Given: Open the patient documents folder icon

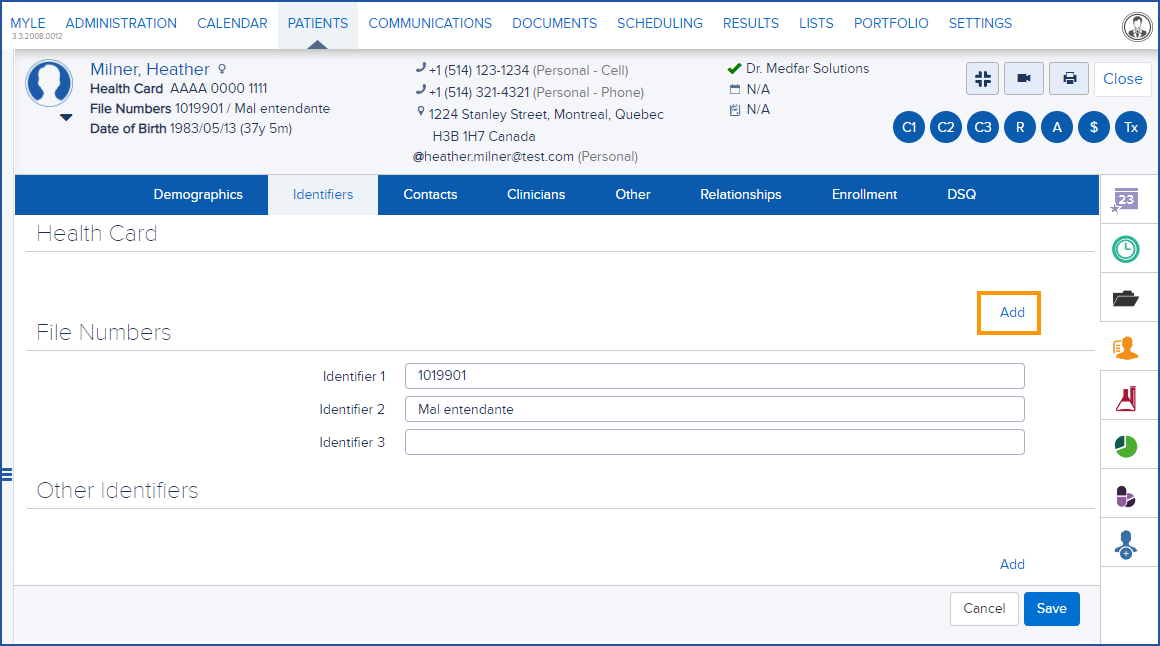Looking at the screenshot, I should coord(1129,297).
